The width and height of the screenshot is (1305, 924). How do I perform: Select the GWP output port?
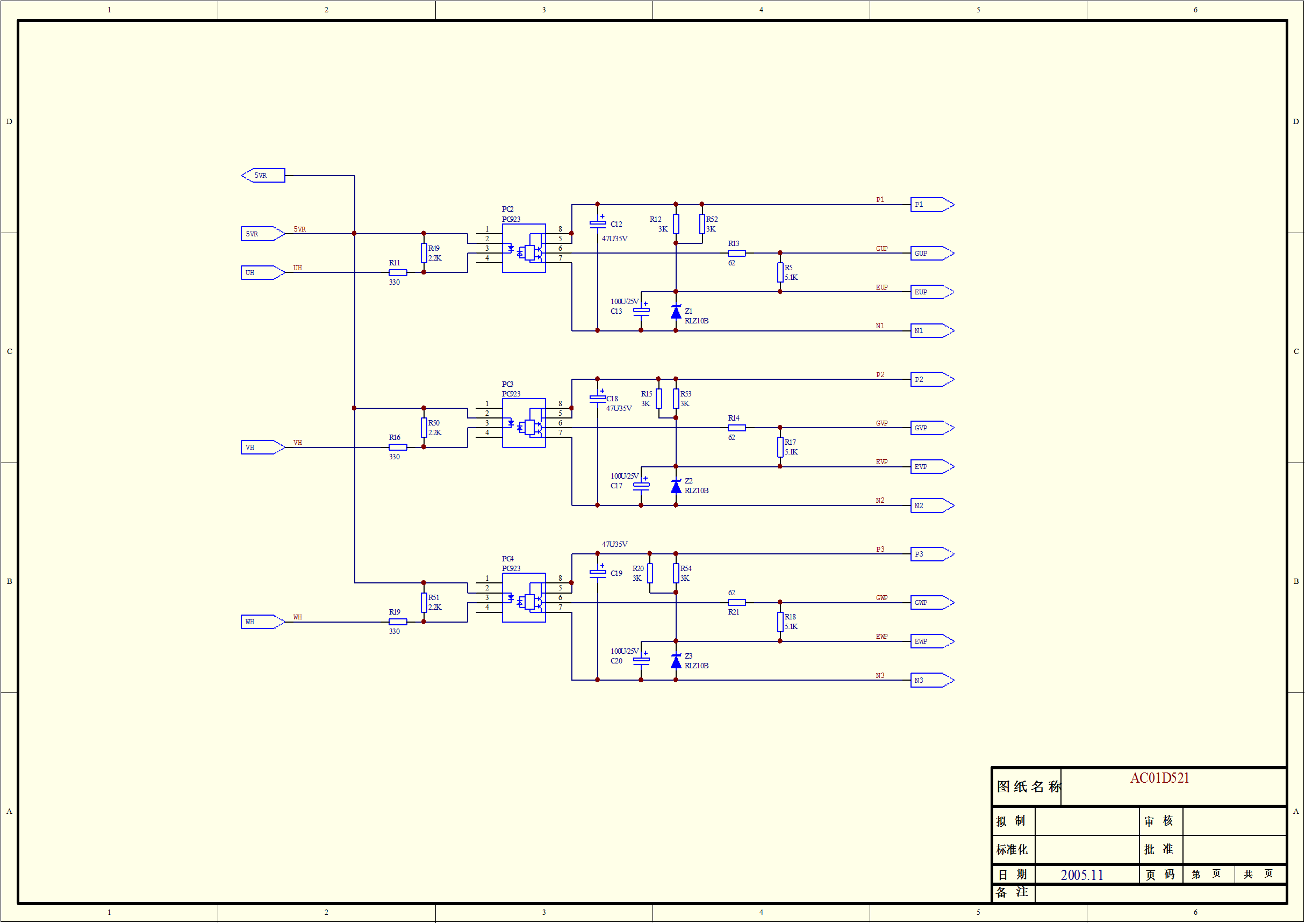(x=933, y=603)
